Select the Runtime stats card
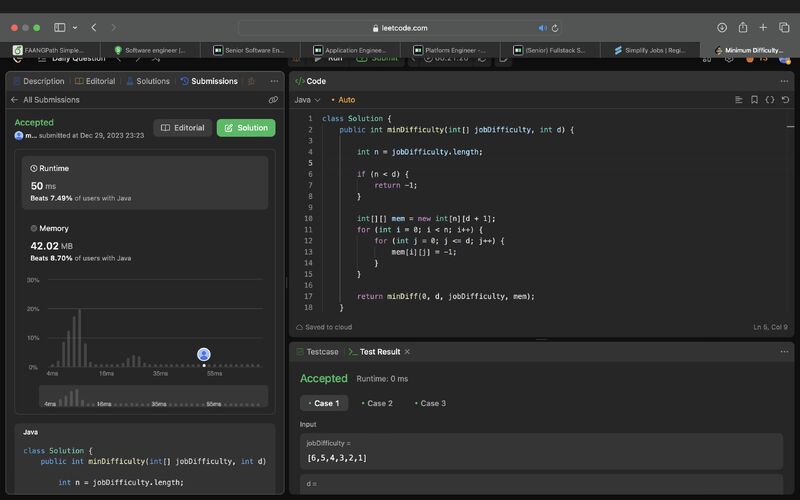800x500 pixels. click(x=145, y=183)
